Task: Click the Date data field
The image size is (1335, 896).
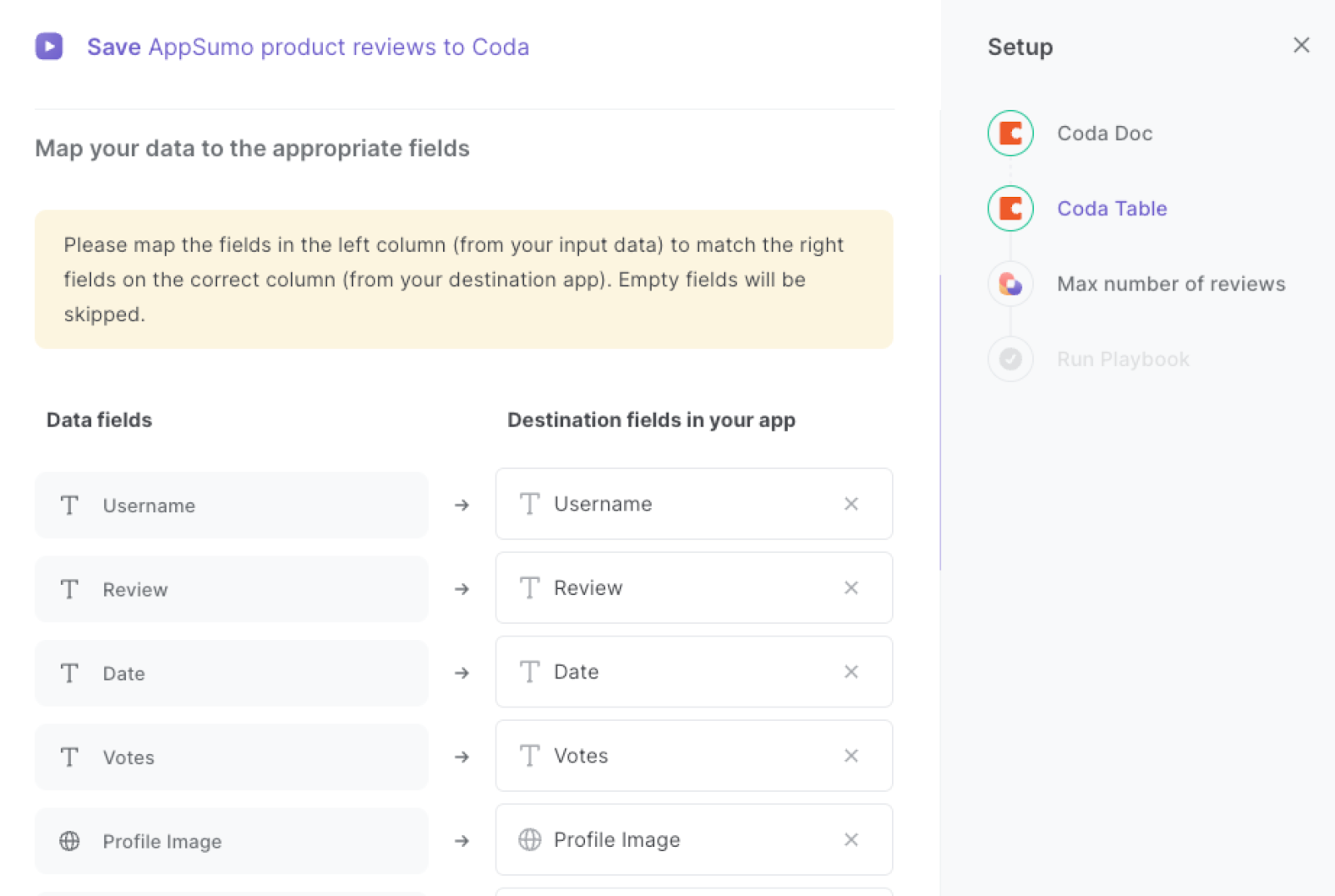Action: [231, 673]
